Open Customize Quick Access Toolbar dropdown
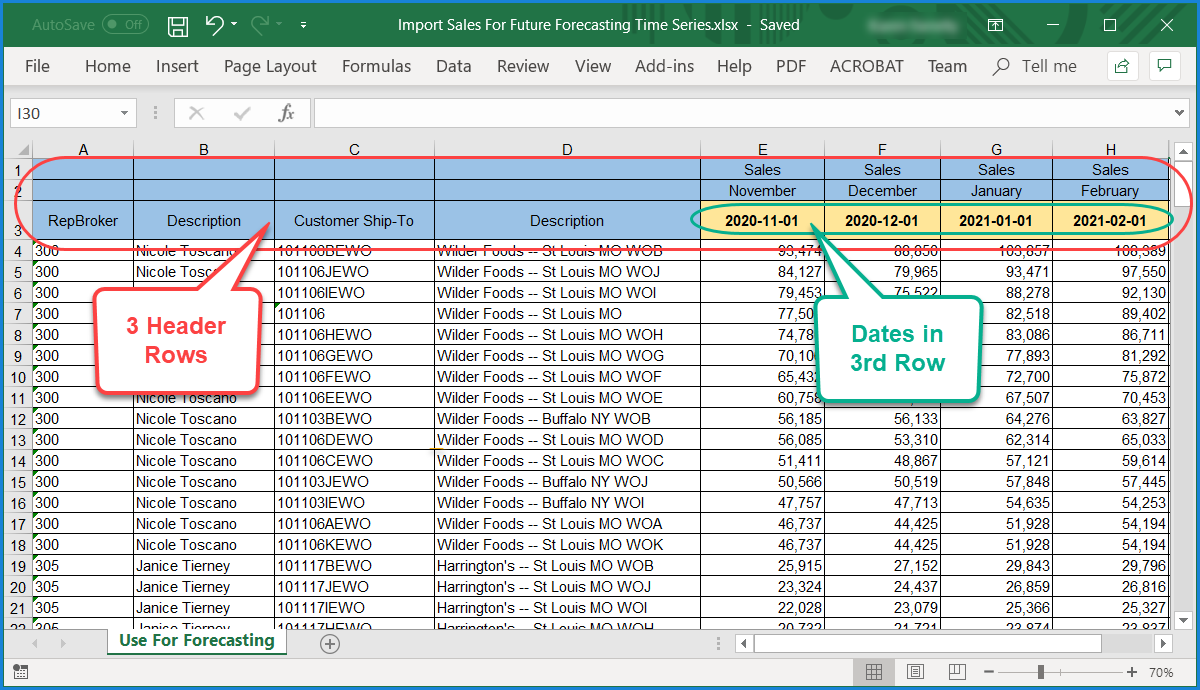The width and height of the screenshot is (1200, 690). click(x=304, y=25)
